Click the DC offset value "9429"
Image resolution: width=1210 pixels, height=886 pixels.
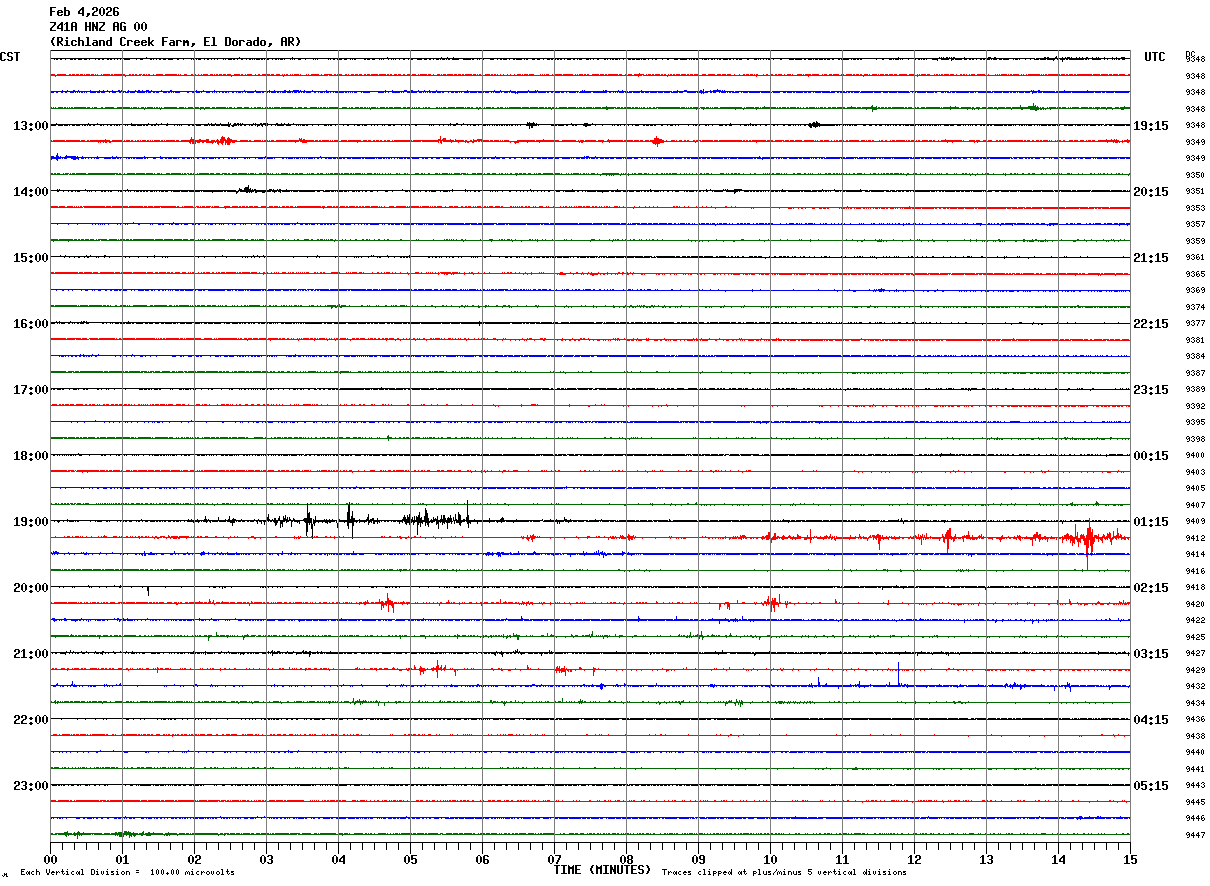pos(1195,670)
